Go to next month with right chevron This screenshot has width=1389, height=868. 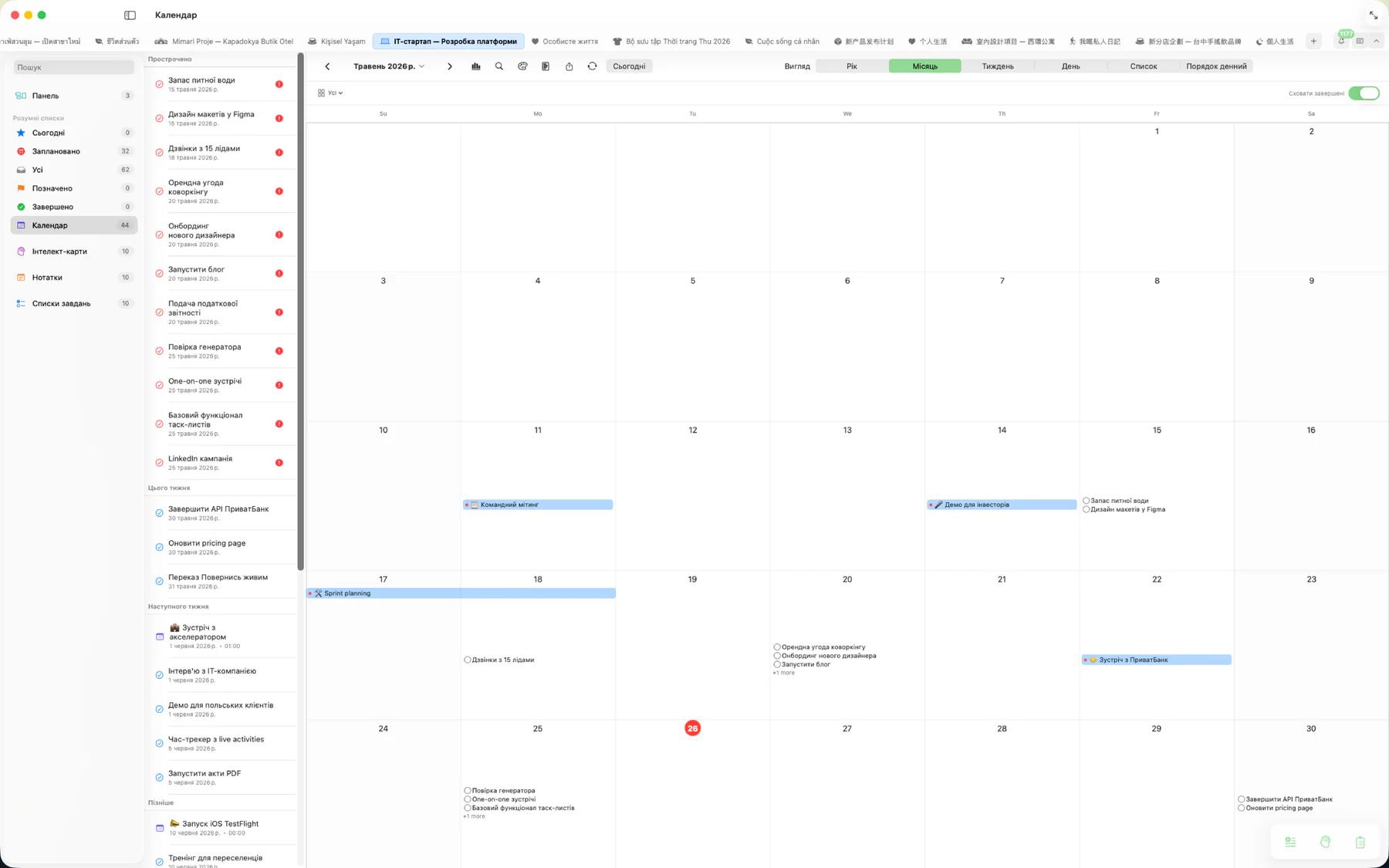click(450, 66)
